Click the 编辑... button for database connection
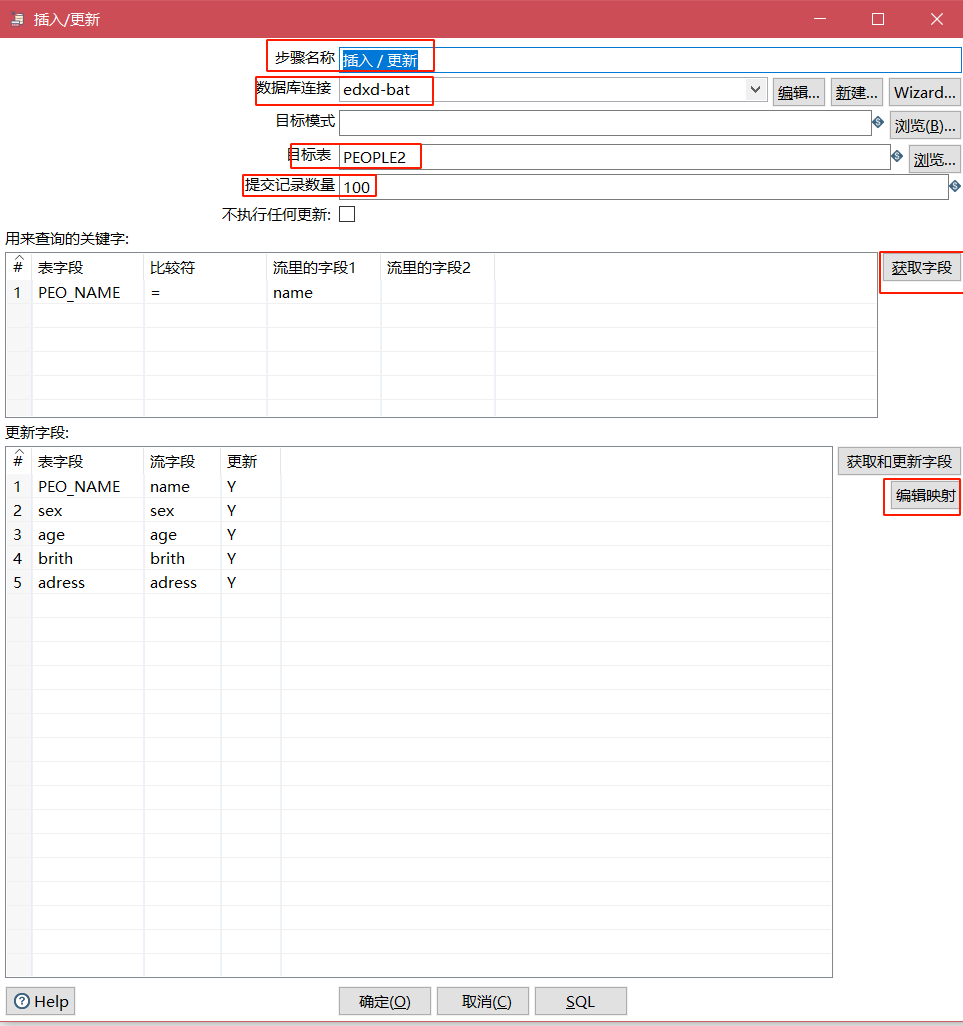The height and width of the screenshot is (1026, 963). [799, 92]
